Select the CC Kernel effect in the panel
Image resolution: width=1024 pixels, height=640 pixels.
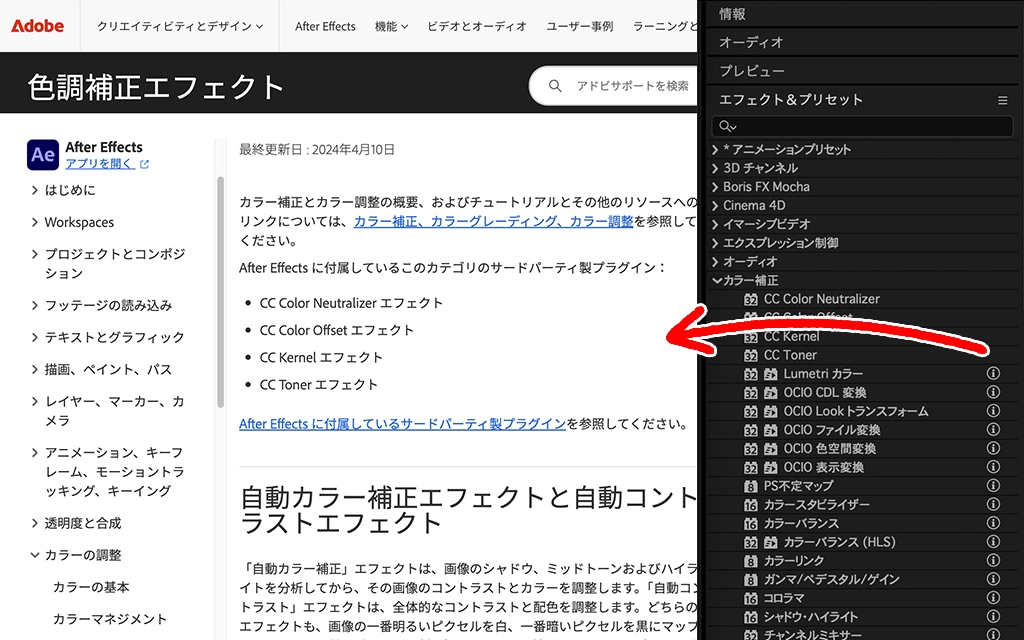(x=792, y=336)
